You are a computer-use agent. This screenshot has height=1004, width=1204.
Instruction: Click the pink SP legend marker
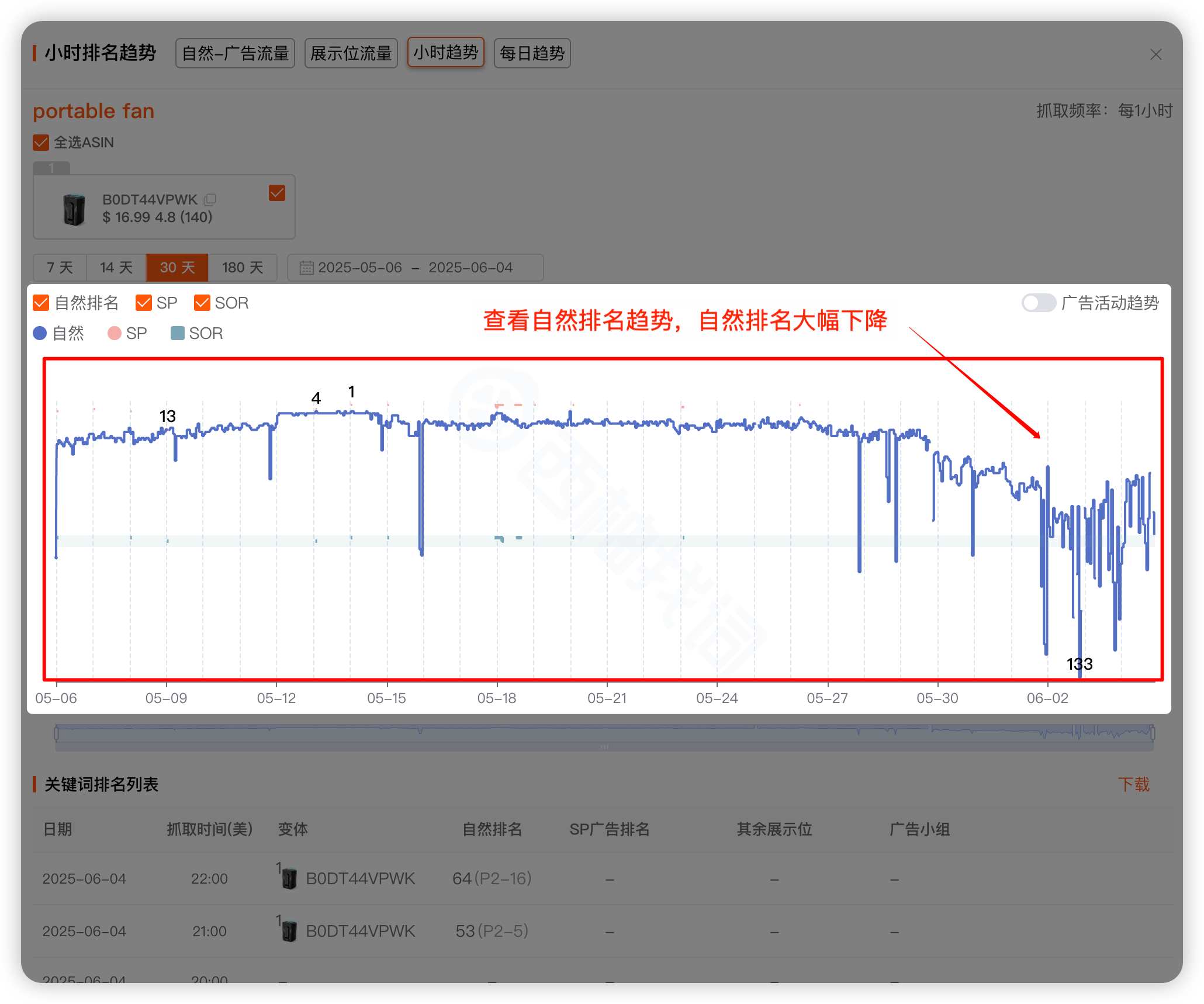115,333
